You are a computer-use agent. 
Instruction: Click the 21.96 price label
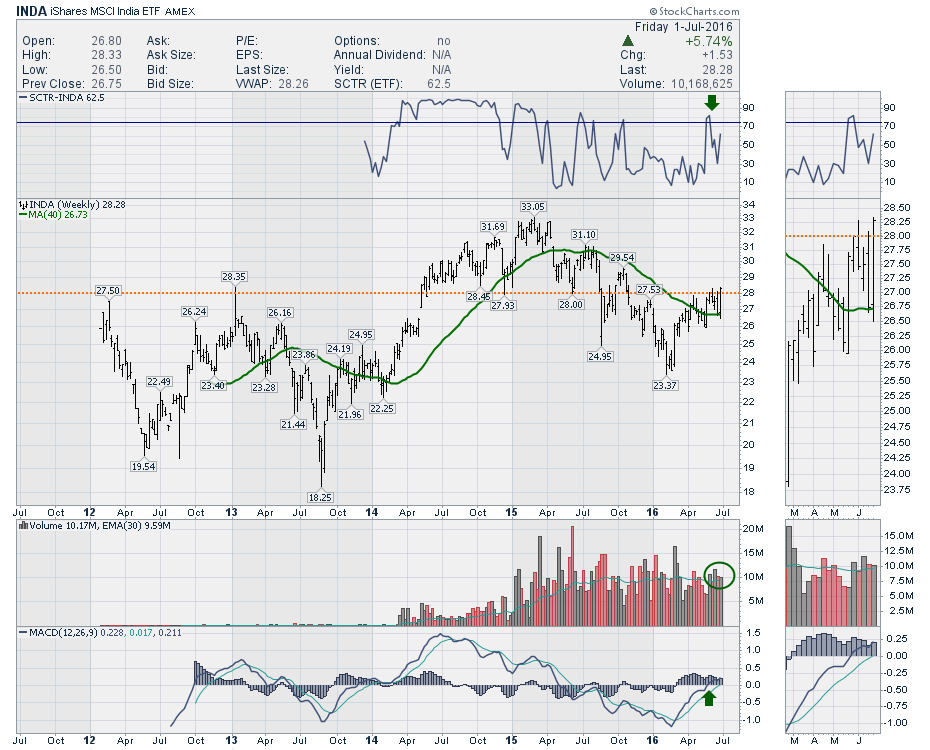pyautogui.click(x=350, y=414)
